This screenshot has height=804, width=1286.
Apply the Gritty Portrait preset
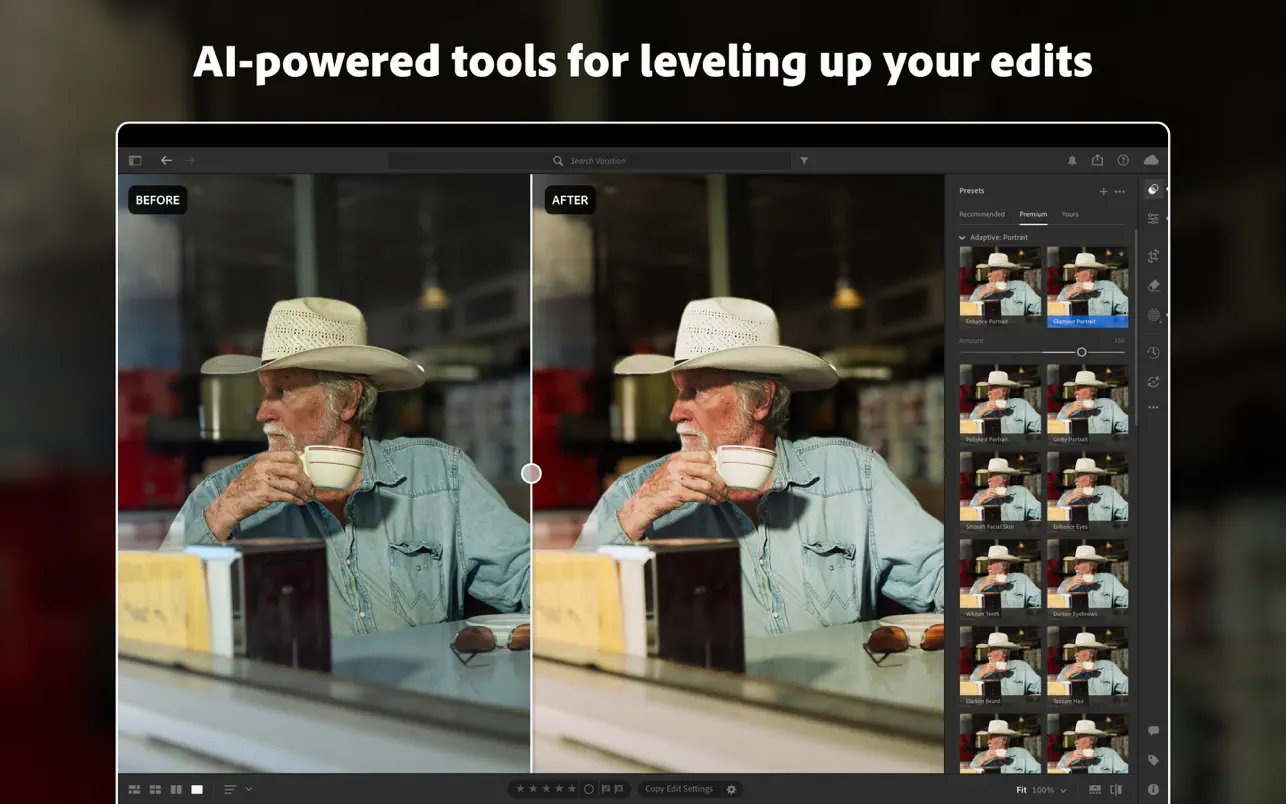tap(1087, 404)
